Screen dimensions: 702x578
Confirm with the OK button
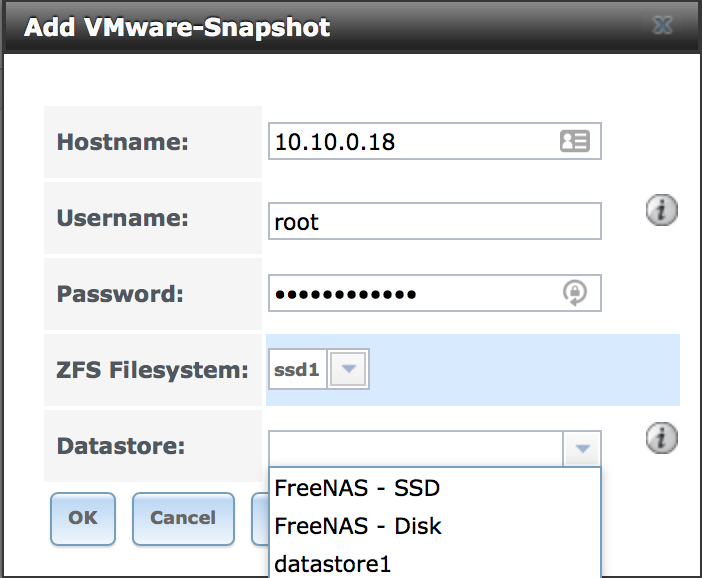tap(83, 518)
